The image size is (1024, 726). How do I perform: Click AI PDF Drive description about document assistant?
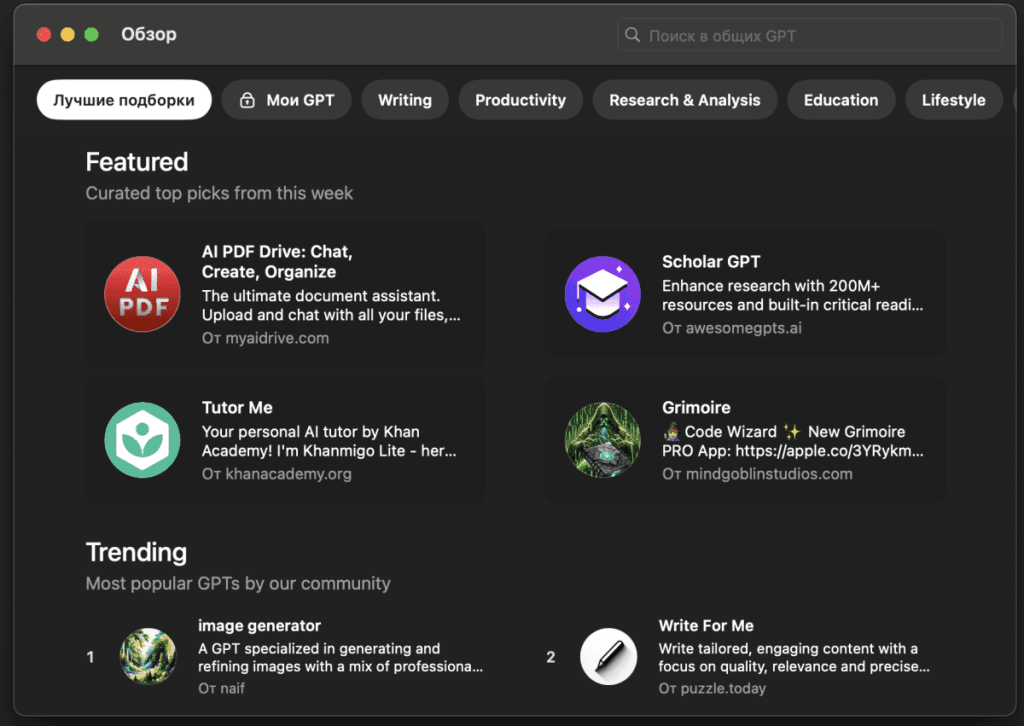click(331, 306)
